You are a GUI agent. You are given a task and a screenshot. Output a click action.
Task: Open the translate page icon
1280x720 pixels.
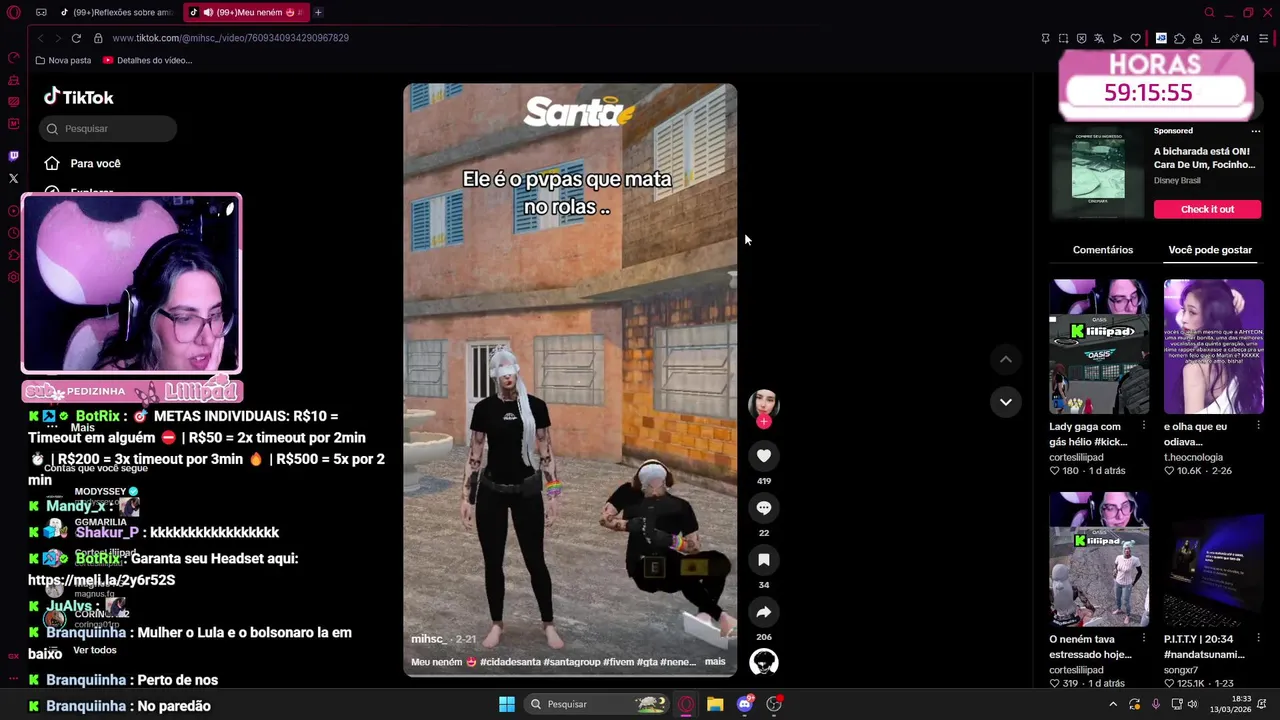(x=1099, y=38)
